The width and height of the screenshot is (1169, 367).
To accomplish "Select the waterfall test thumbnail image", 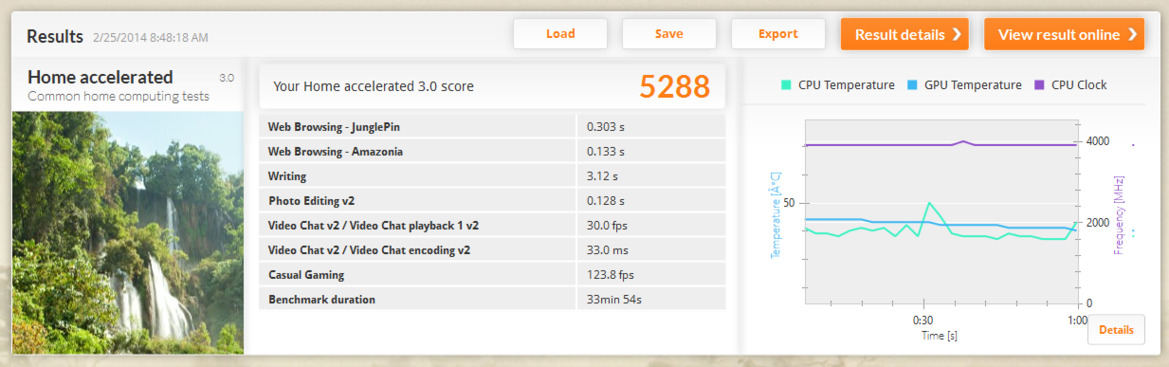I will coord(127,232).
